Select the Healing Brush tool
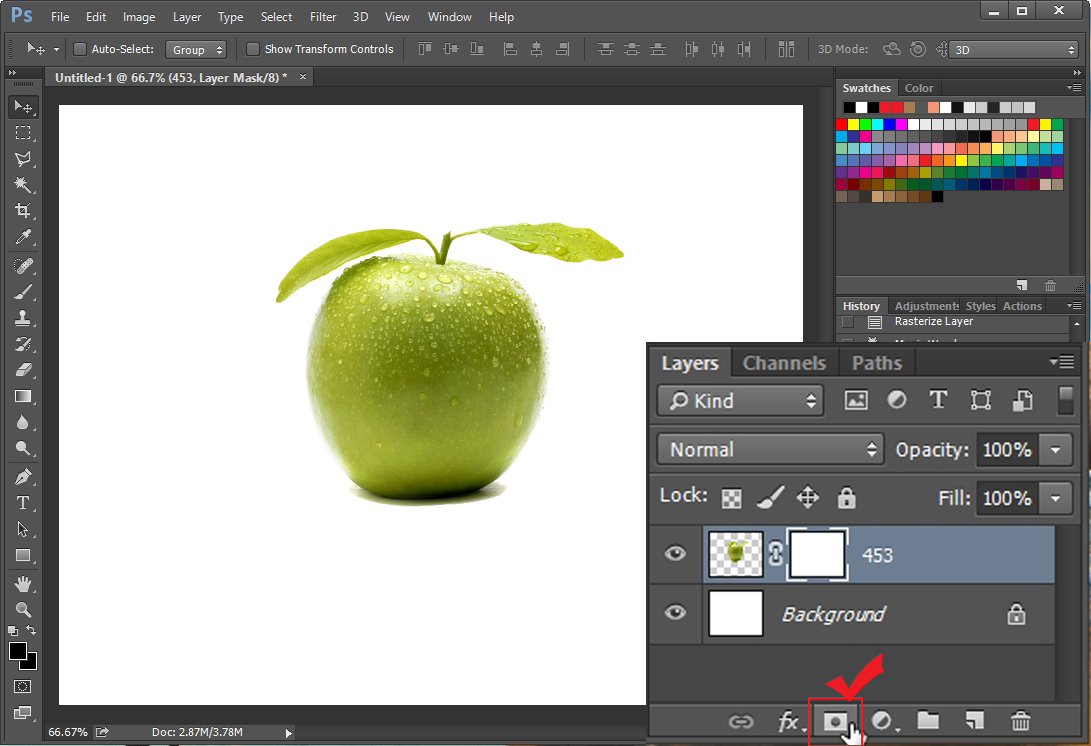 (x=23, y=266)
